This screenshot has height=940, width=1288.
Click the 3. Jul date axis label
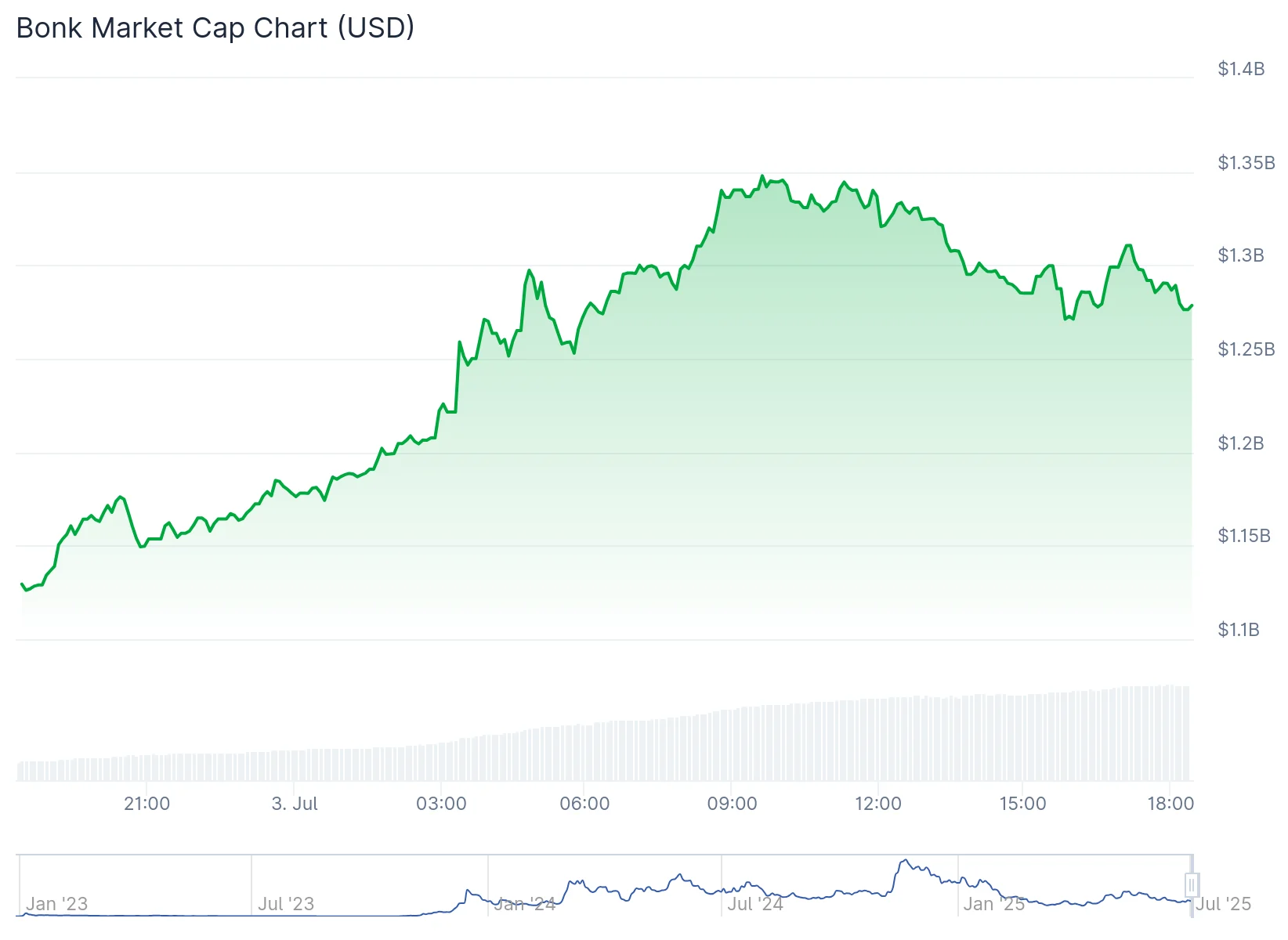[x=295, y=804]
